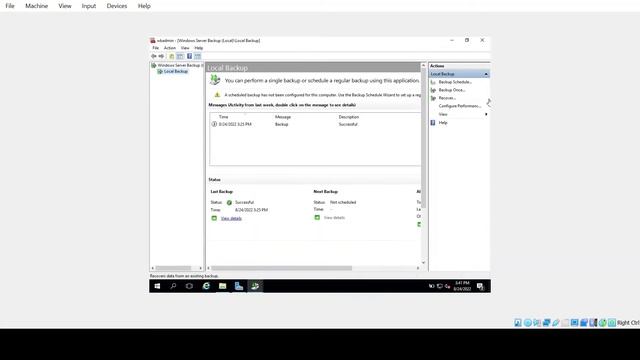Screen dimensions: 640x360
Task: Open the VirtualBox File menu
Action: point(10,6)
